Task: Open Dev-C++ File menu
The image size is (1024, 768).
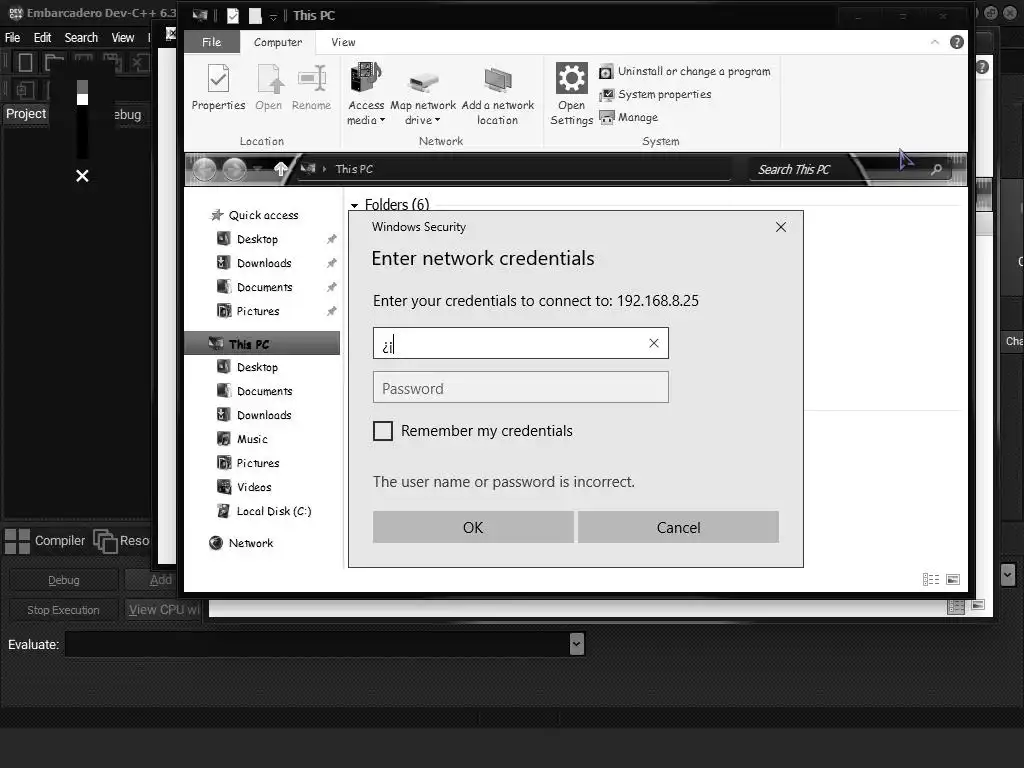Action: 12,37
